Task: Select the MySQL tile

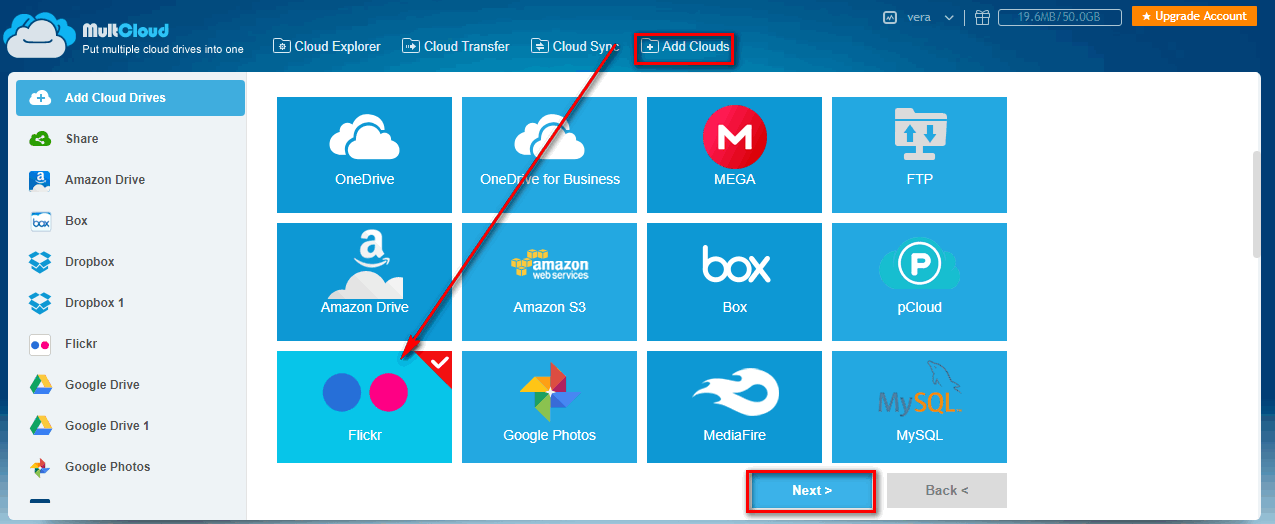Action: 919,407
